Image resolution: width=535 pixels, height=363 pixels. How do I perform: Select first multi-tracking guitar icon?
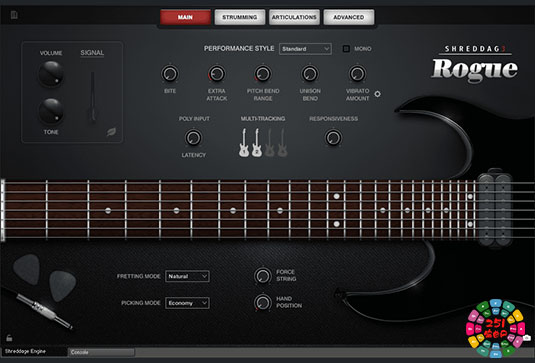[244, 143]
